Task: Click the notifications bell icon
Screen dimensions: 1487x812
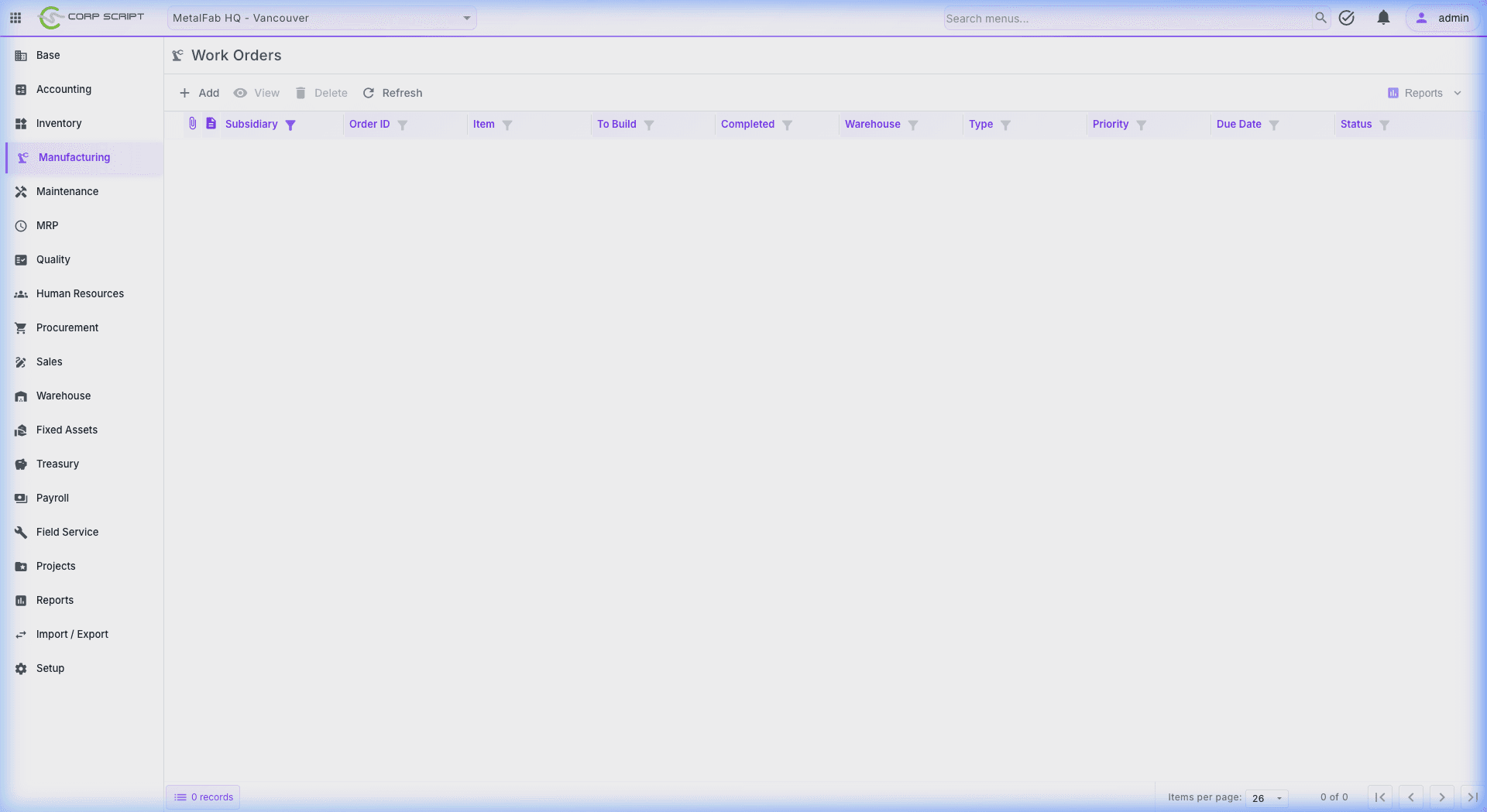Action: pyautogui.click(x=1383, y=18)
